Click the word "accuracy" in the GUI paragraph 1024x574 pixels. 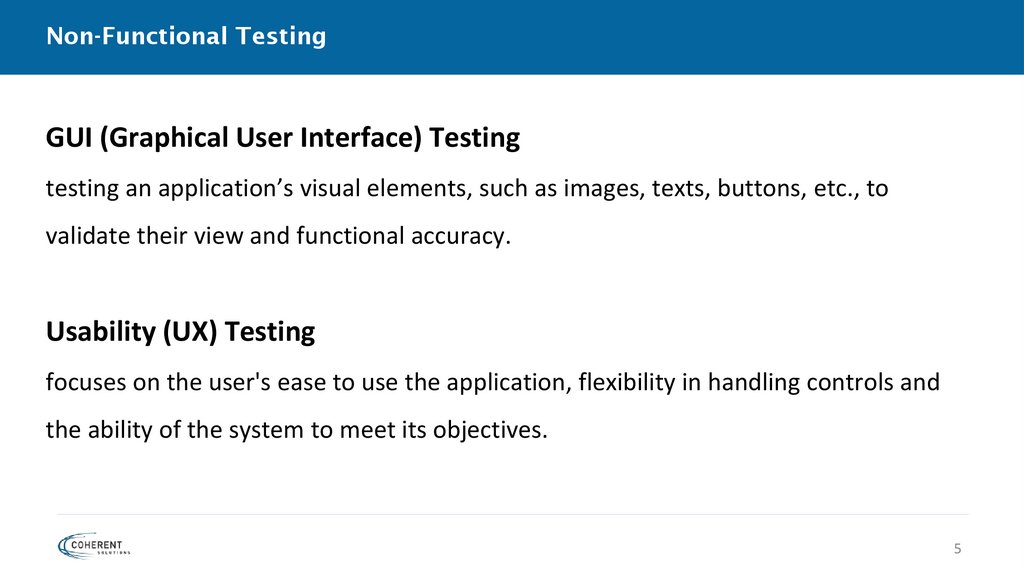coord(467,237)
